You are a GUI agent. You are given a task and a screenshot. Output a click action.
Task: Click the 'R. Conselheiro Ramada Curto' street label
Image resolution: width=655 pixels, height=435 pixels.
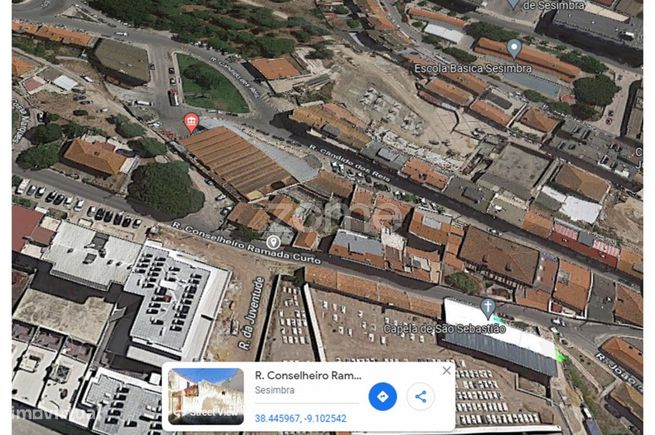(247, 243)
